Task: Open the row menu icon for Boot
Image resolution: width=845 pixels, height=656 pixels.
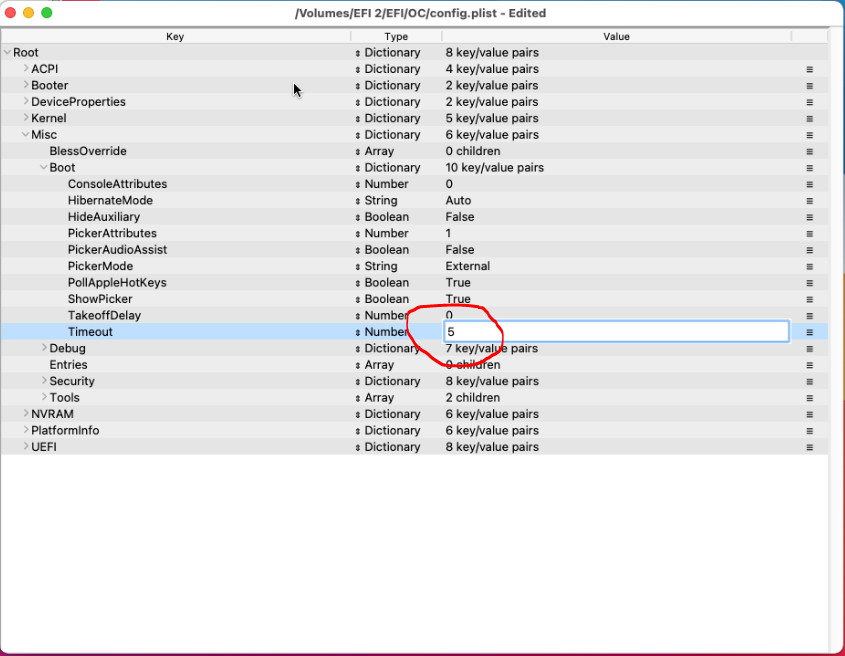Action: coord(809,168)
